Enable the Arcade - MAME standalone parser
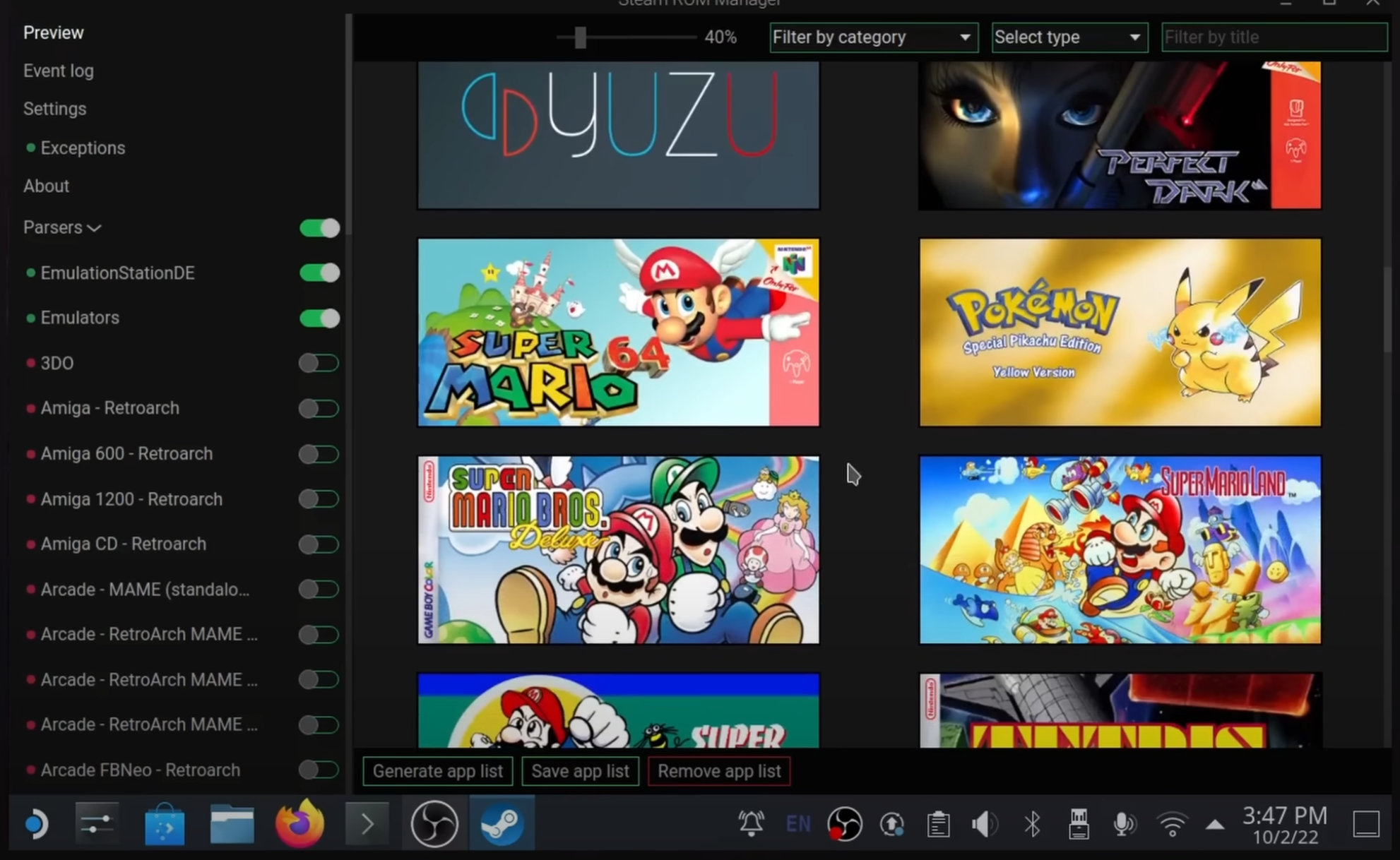 (319, 590)
